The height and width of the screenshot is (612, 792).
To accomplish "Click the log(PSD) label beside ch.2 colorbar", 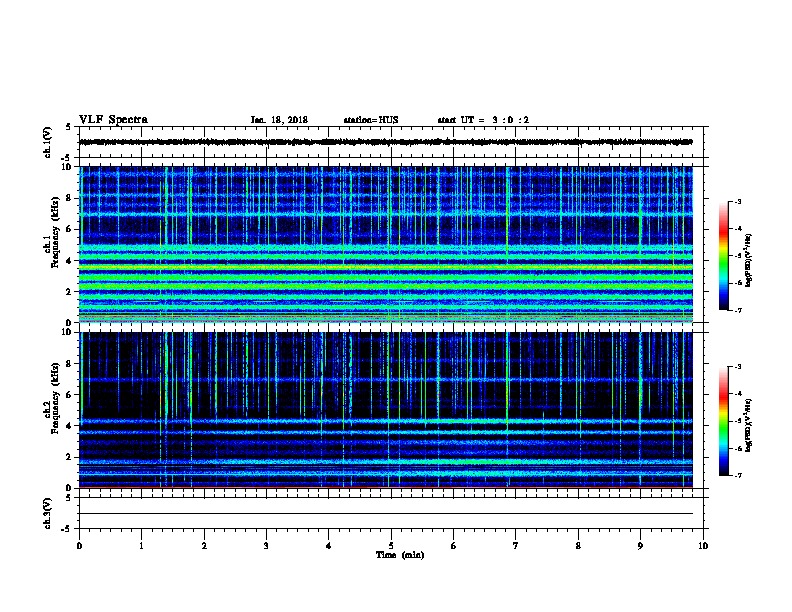I will pyautogui.click(x=749, y=426).
